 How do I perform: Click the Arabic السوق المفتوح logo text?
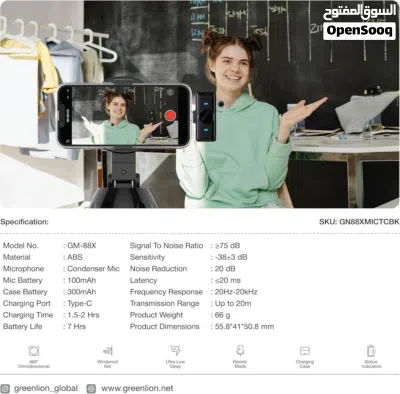coord(359,12)
